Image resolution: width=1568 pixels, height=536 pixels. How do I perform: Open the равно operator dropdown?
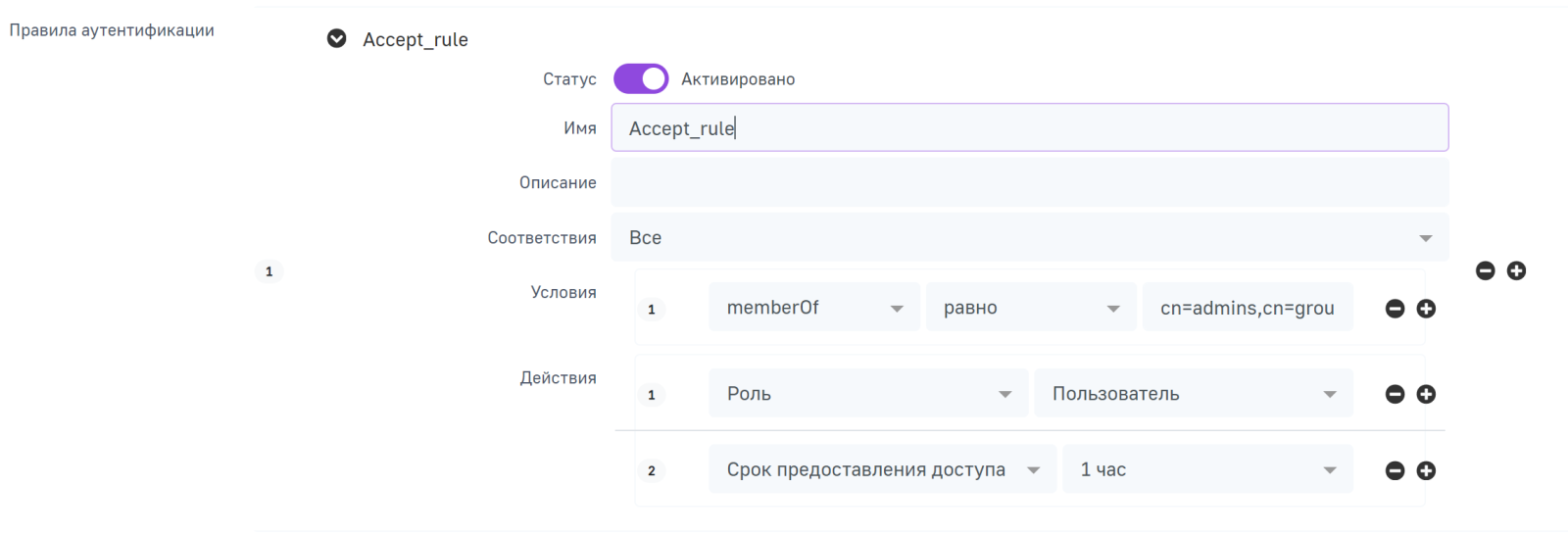1031,308
